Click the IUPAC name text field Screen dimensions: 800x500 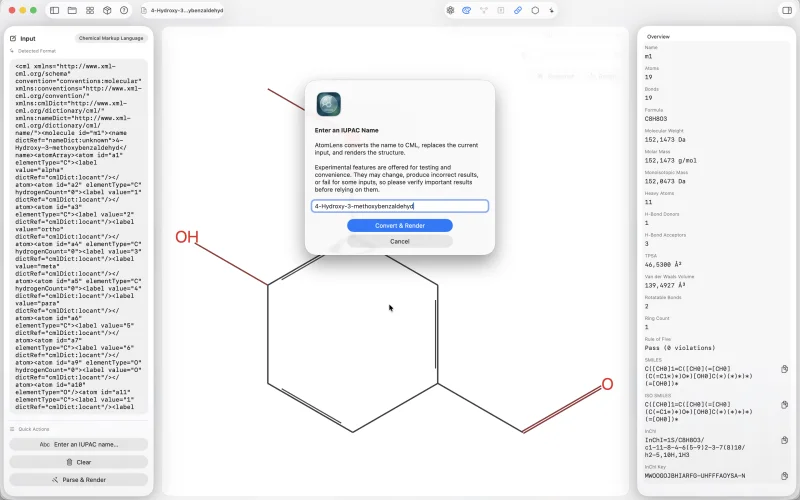pyautogui.click(x=399, y=206)
